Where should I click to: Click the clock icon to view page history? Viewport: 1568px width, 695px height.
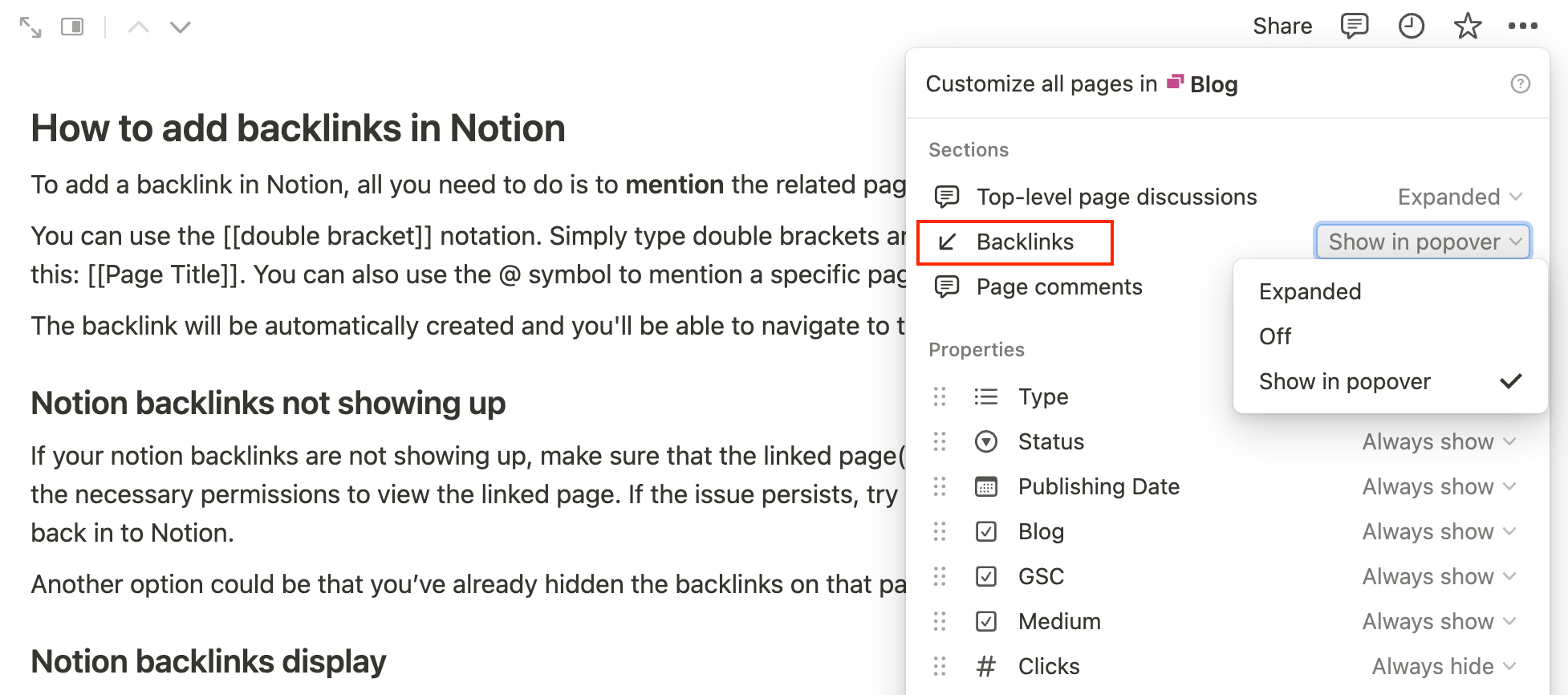point(1411,26)
